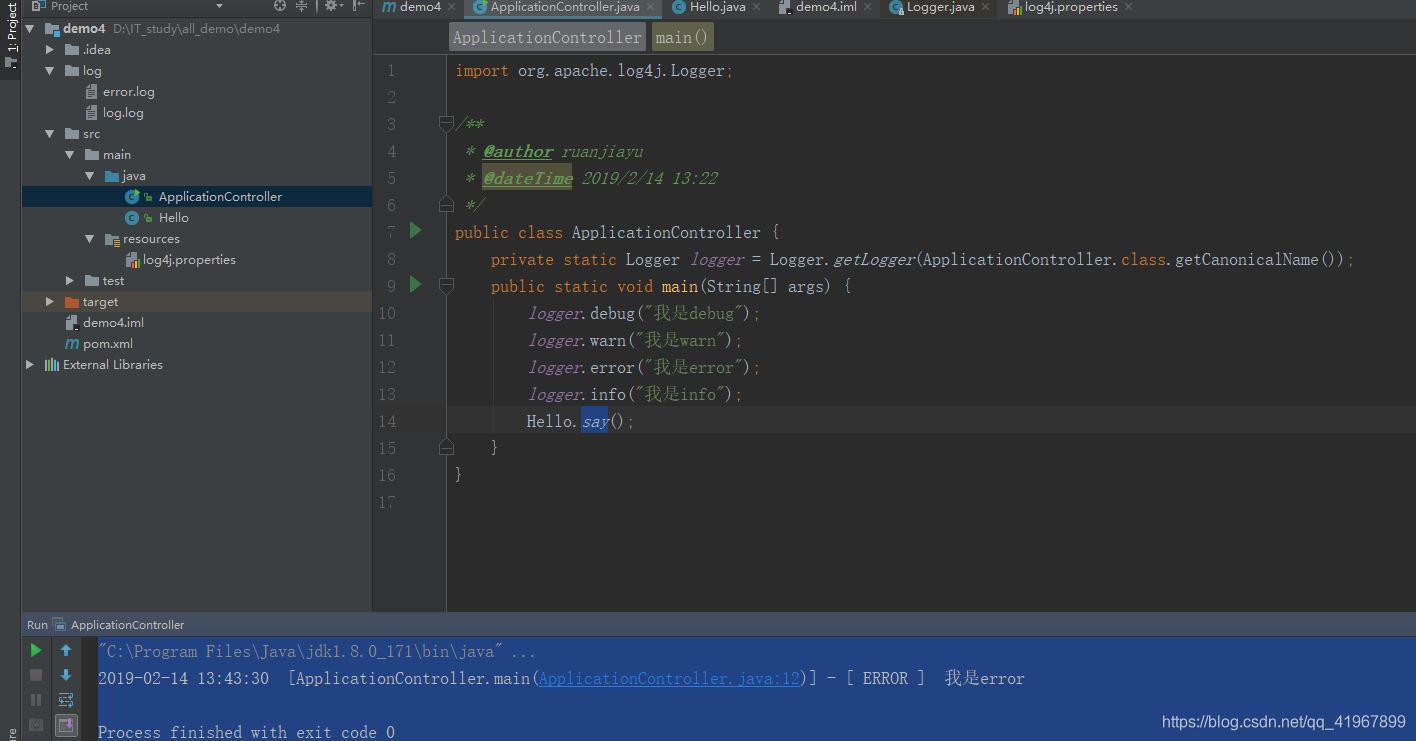Click the error.log file icon
Image resolution: width=1416 pixels, height=741 pixels.
point(92,92)
